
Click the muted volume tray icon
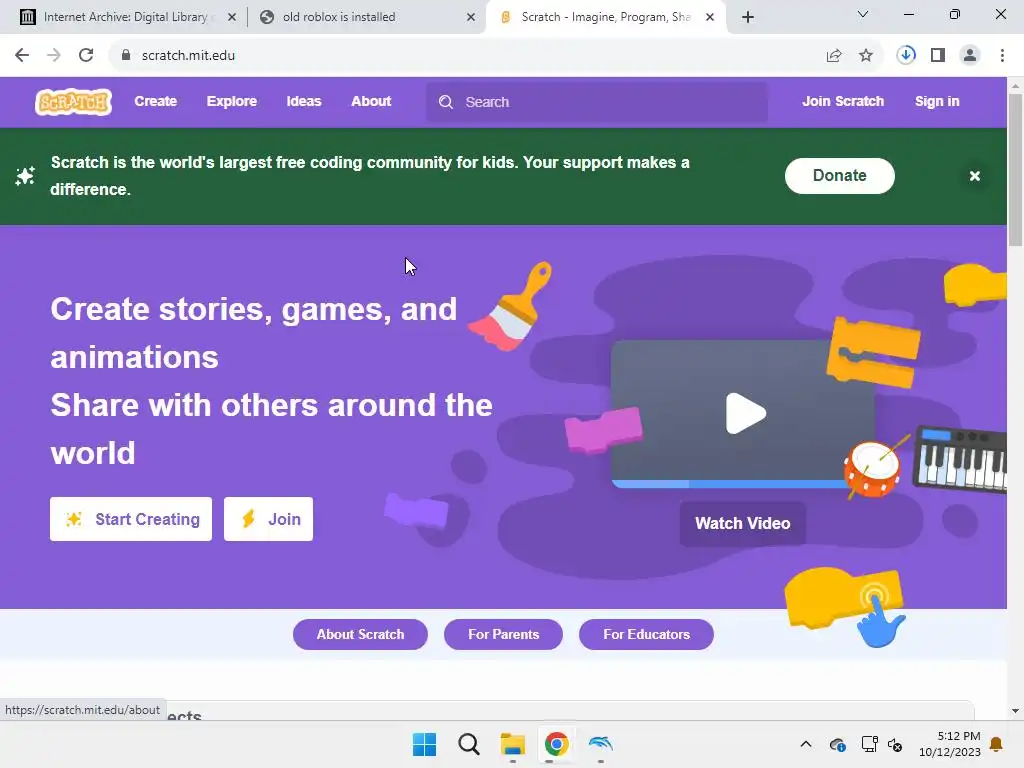coord(895,744)
